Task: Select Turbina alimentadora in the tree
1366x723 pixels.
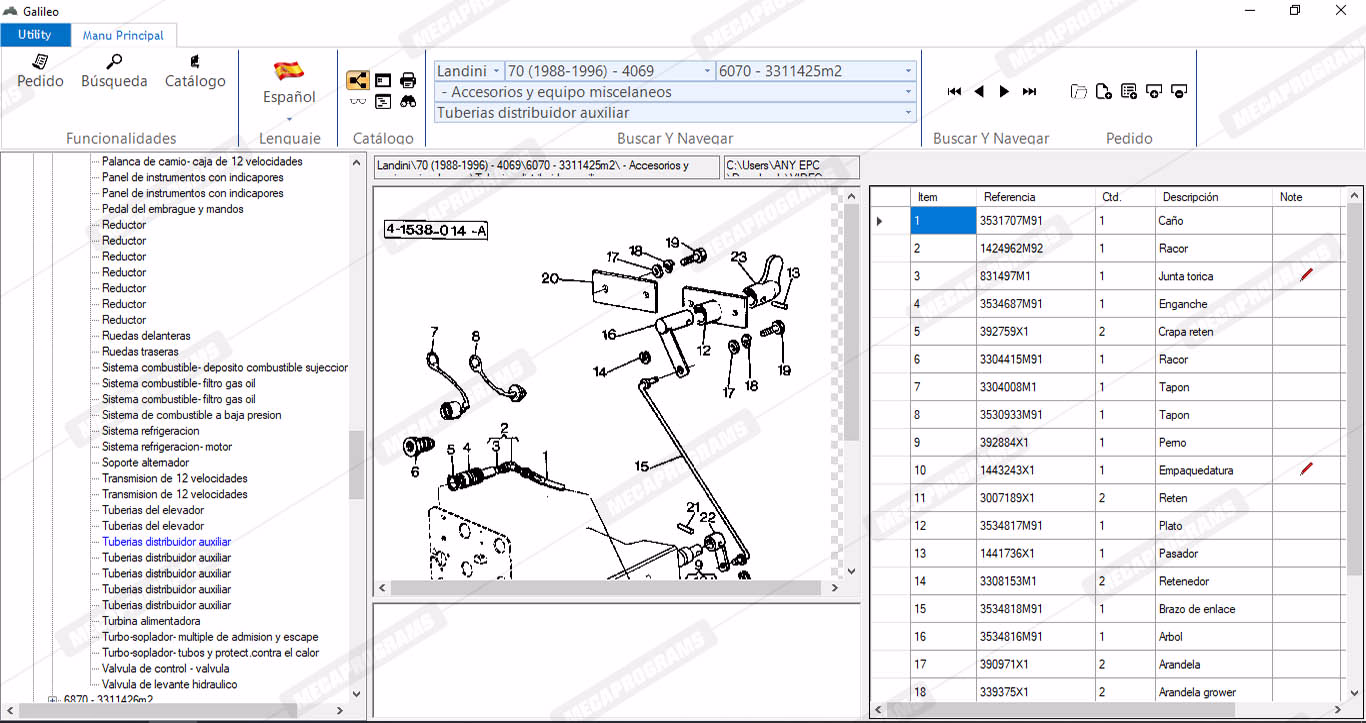Action: (151, 621)
